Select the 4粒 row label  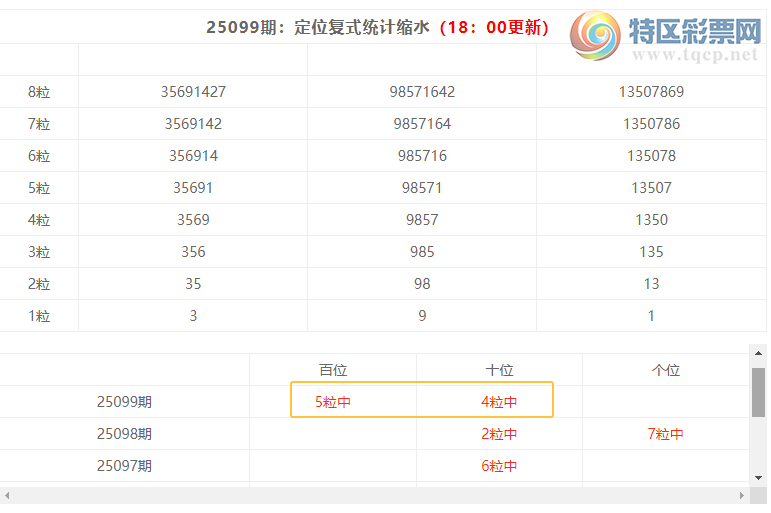39,220
